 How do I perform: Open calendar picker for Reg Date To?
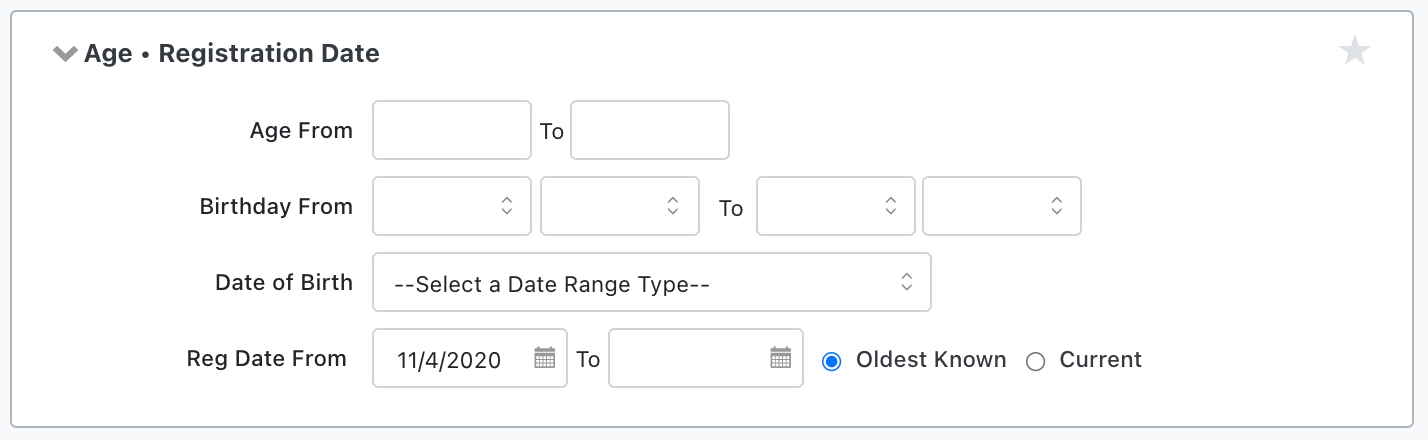click(x=780, y=358)
